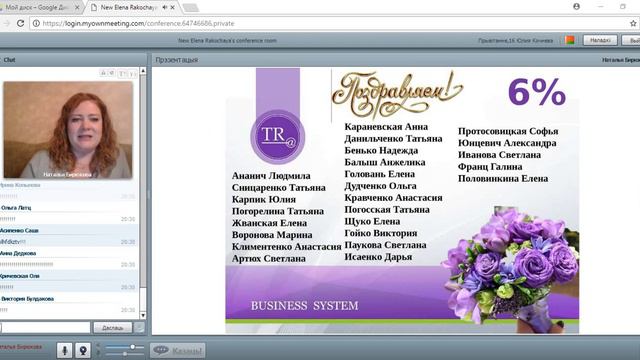Click the greeting text with the user name
The height and width of the screenshot is (360, 640).
(x=516, y=40)
